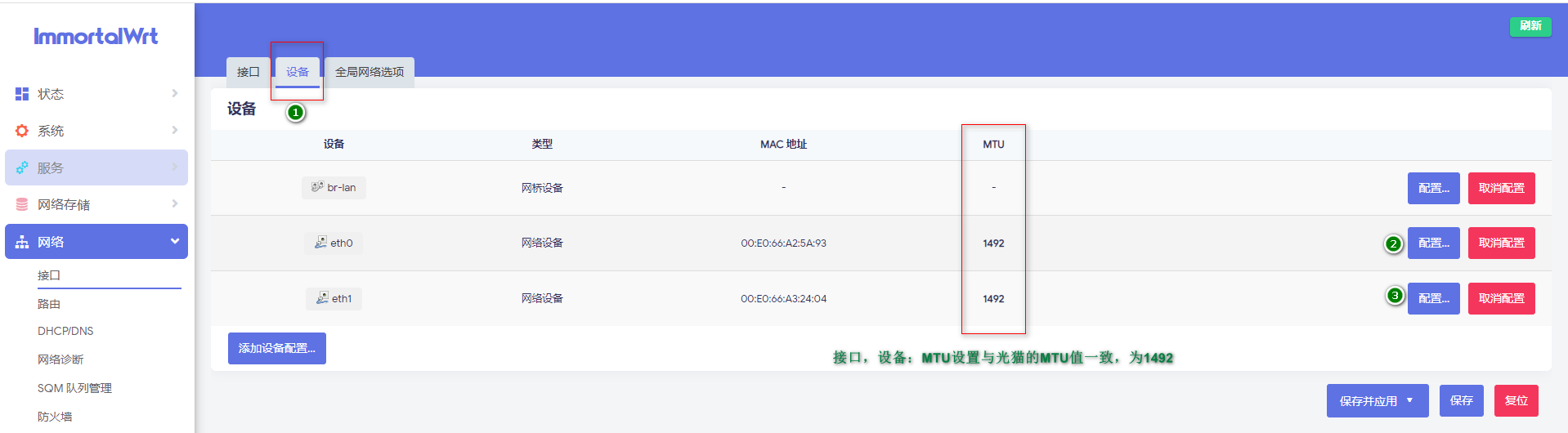The width and height of the screenshot is (1568, 433).
Task: Expand the 状态 menu chevron
Action: click(x=174, y=94)
